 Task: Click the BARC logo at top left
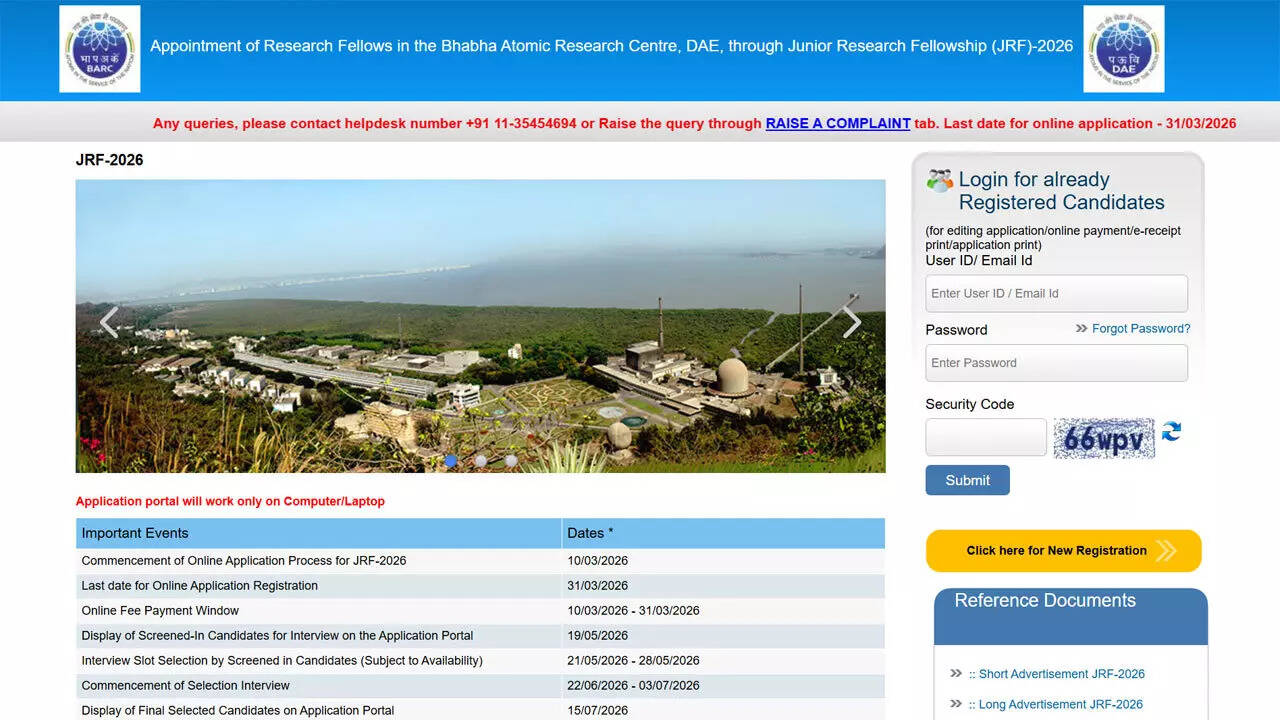(x=99, y=49)
